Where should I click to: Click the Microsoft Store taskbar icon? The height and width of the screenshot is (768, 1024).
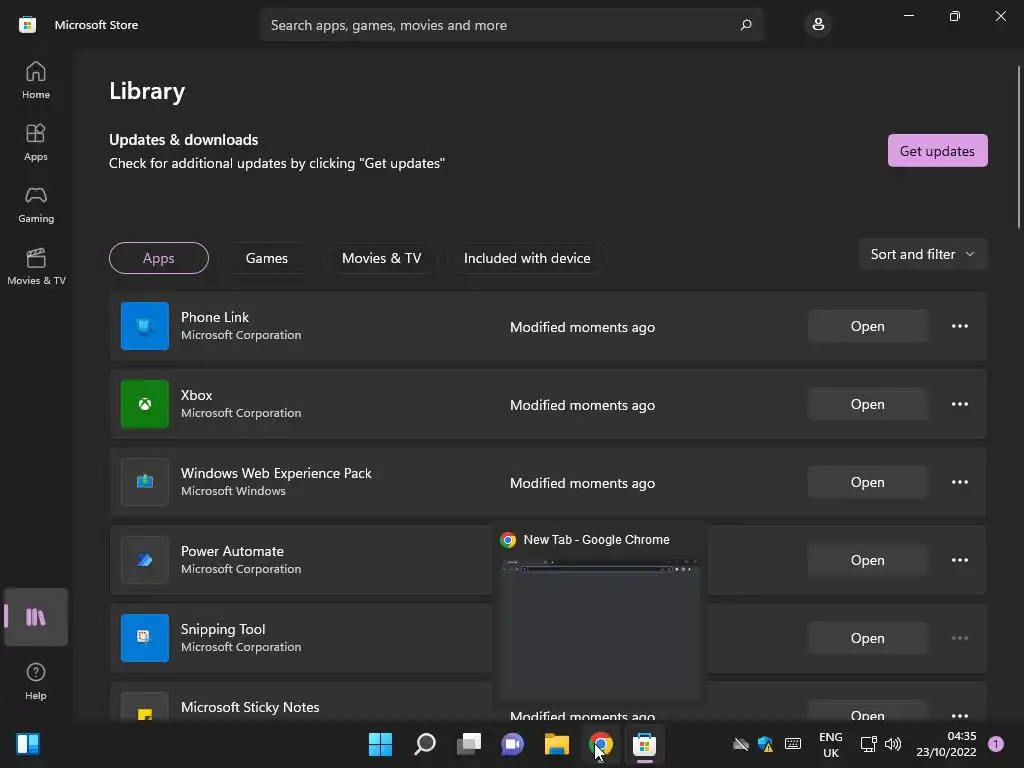(645, 744)
